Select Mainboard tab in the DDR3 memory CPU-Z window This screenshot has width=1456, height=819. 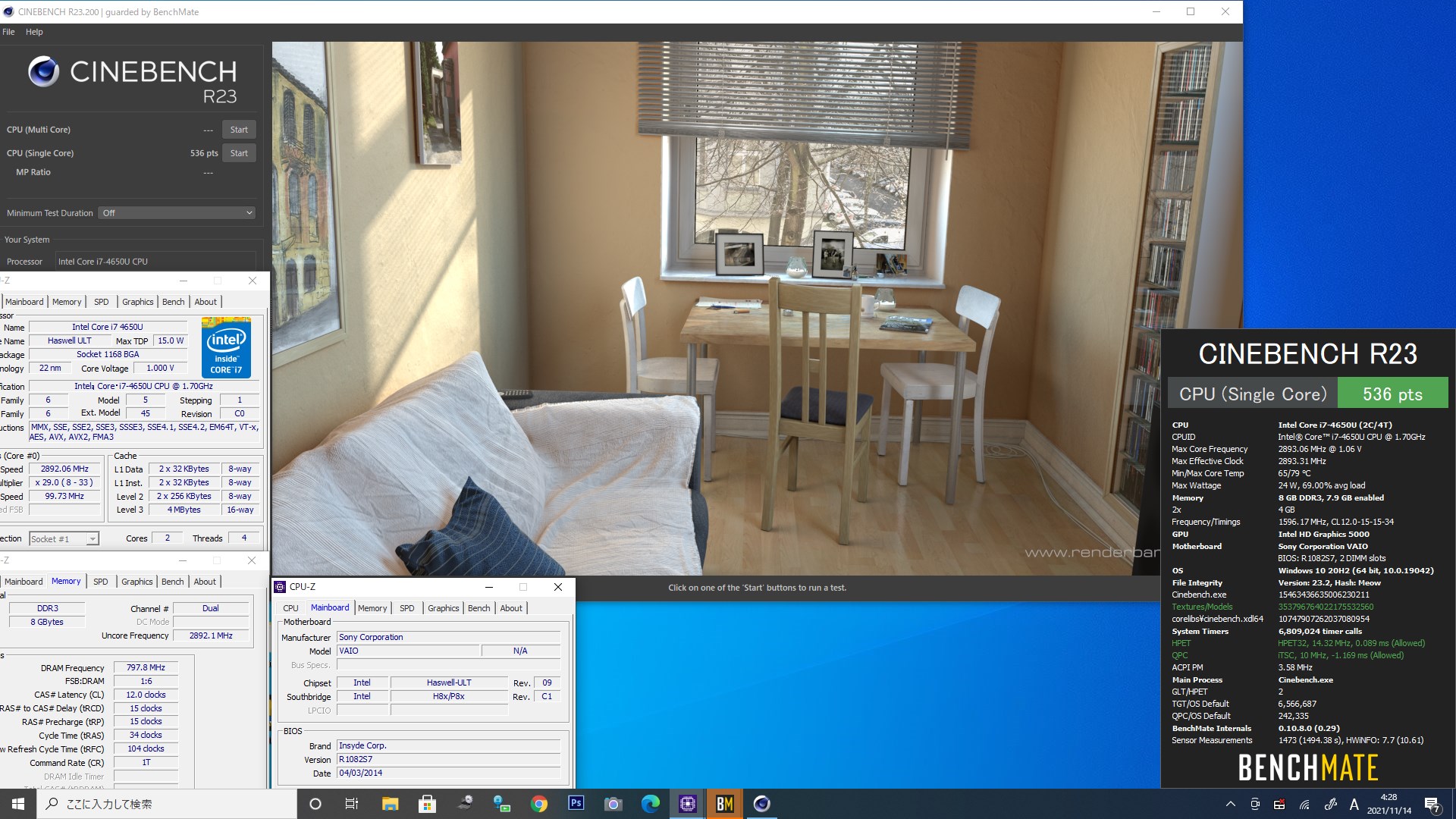coord(24,582)
